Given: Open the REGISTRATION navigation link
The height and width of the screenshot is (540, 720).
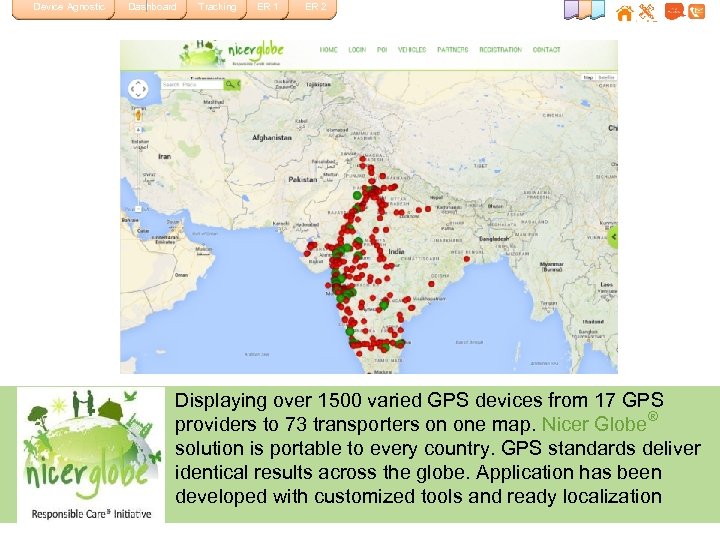Looking at the screenshot, I should click(501, 50).
